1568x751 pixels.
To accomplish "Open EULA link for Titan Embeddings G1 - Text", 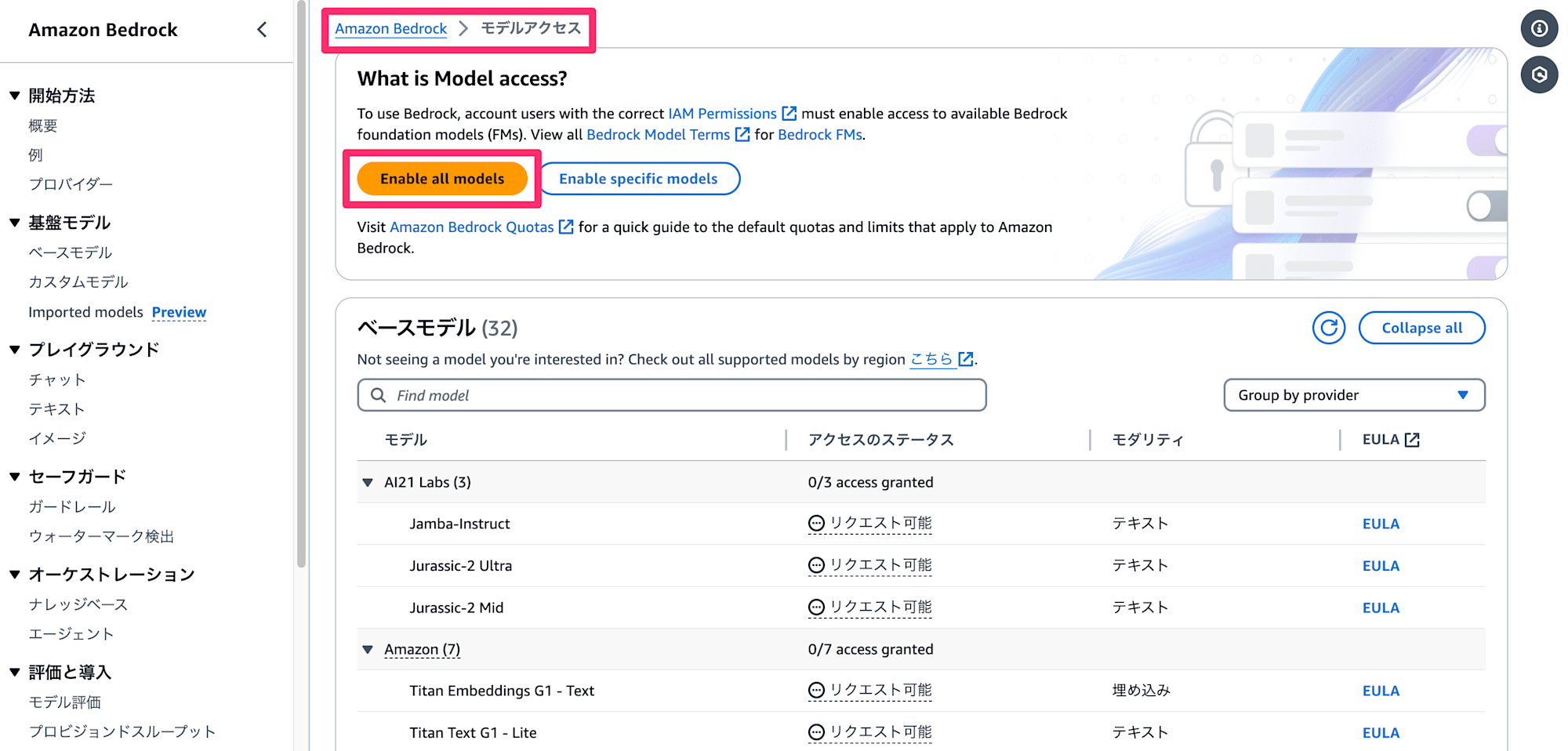I will tap(1381, 691).
